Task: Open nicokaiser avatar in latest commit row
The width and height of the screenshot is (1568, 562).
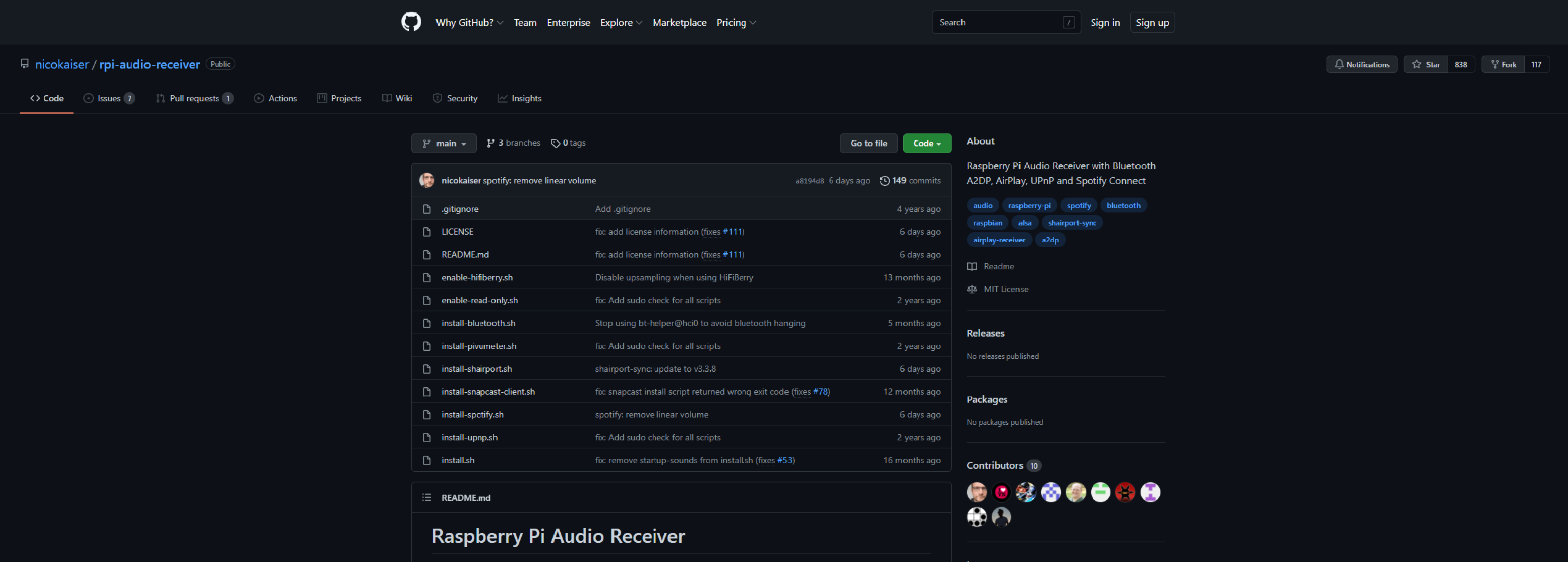Action: coord(427,180)
